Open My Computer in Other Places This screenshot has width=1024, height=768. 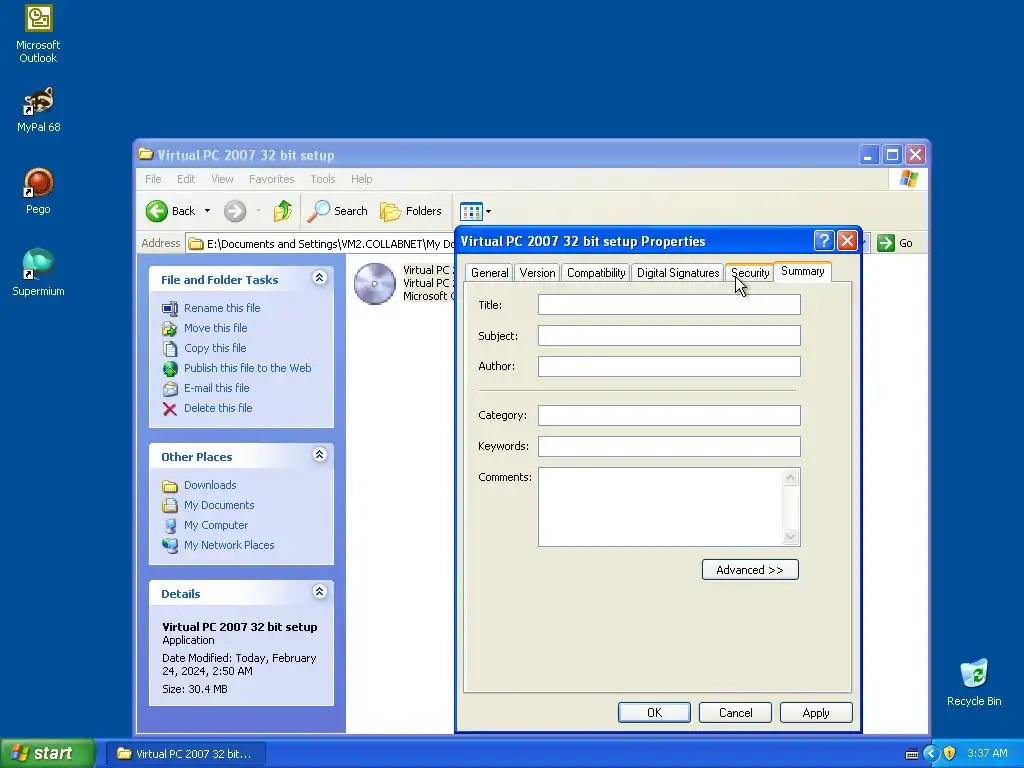click(x=216, y=525)
